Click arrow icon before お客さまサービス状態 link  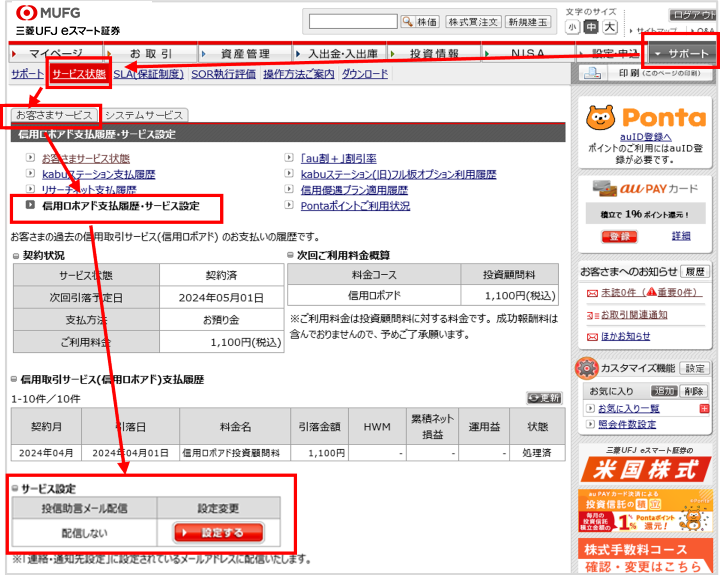(30, 158)
